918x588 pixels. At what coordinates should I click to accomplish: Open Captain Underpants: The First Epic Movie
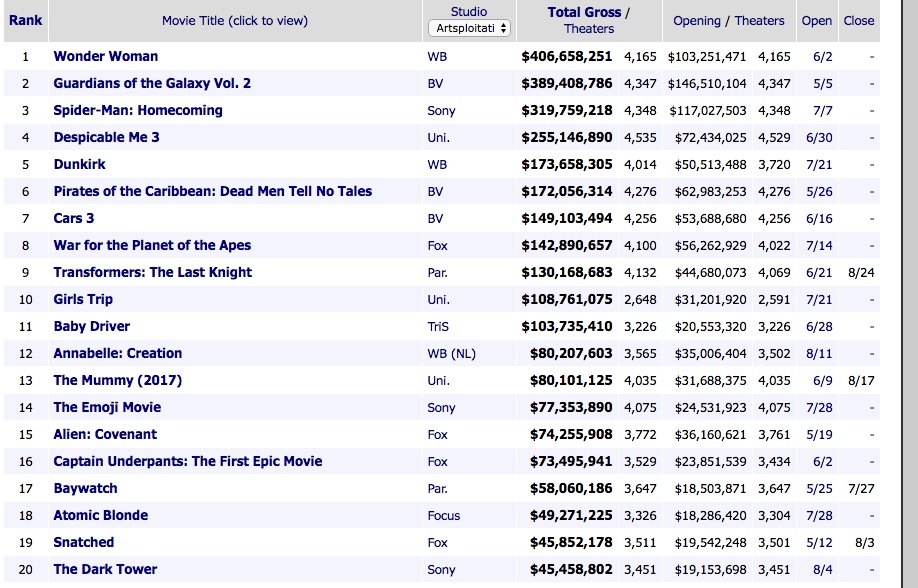(x=188, y=461)
